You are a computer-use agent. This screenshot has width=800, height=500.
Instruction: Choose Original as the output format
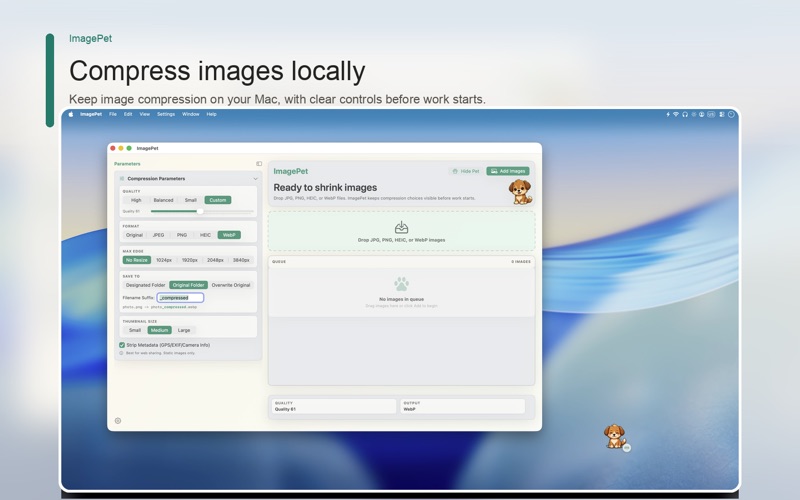[134, 235]
